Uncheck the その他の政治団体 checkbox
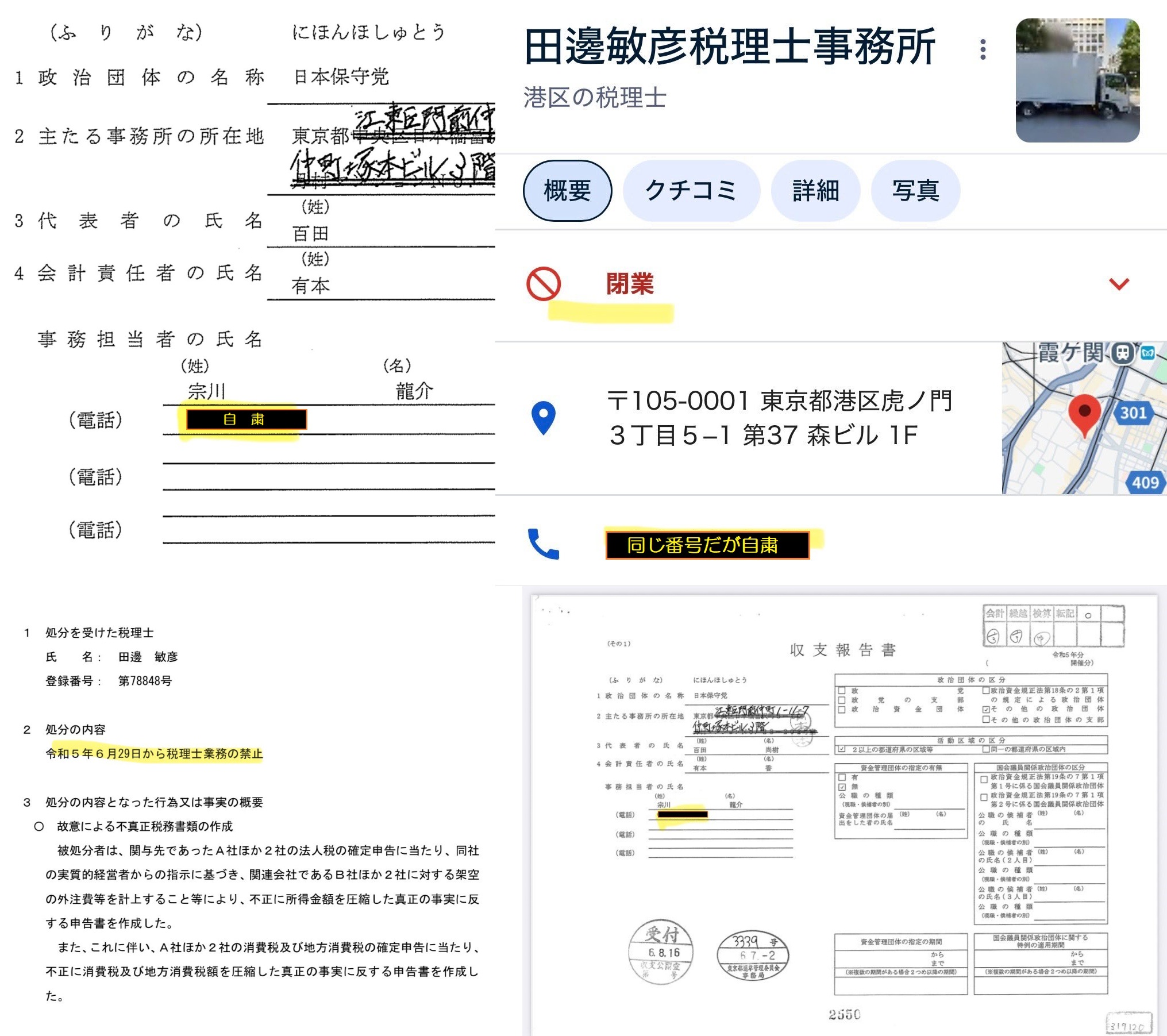 coord(985,709)
